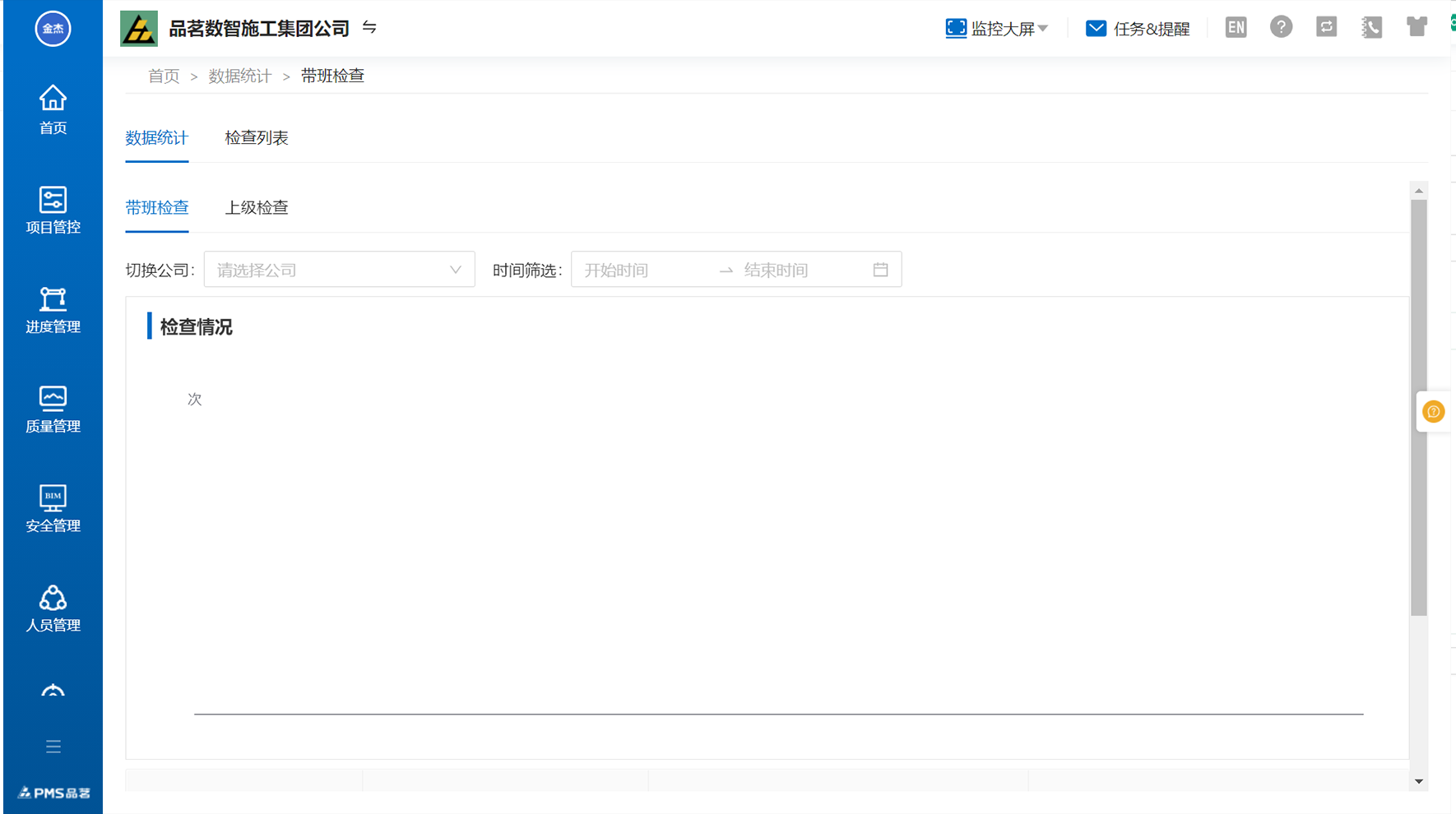Click the 开始时间 start date field
This screenshot has width=1456, height=814.
pos(643,270)
